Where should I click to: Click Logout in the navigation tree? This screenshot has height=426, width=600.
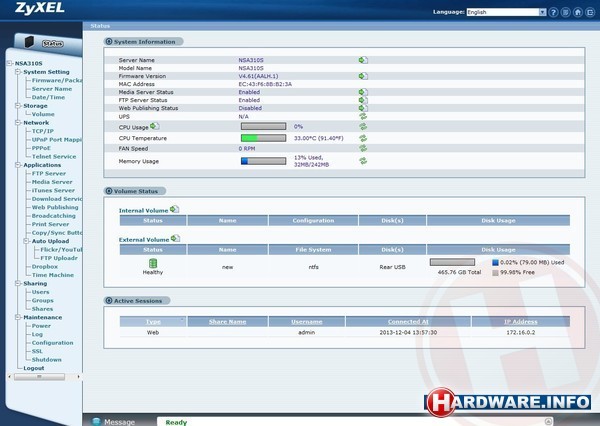(x=34, y=368)
